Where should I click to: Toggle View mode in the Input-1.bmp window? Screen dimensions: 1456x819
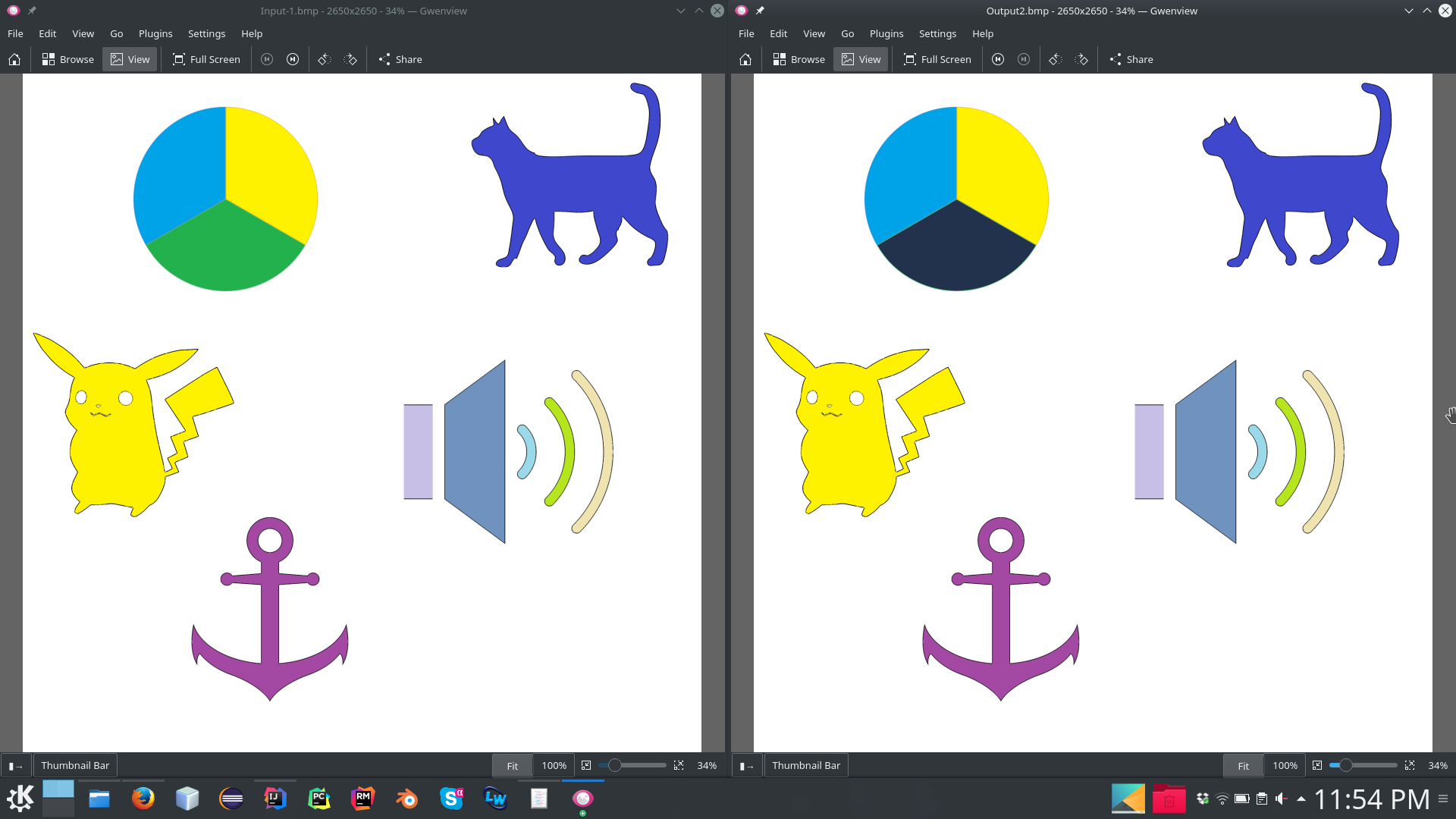(130, 59)
